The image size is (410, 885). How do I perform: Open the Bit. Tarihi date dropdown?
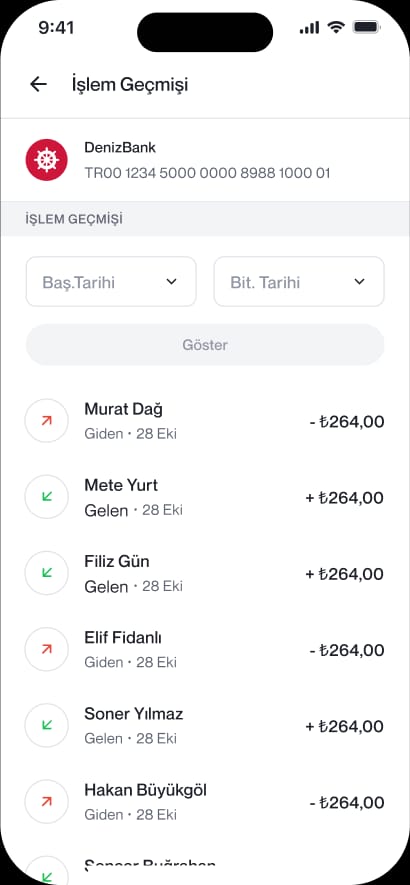(299, 282)
